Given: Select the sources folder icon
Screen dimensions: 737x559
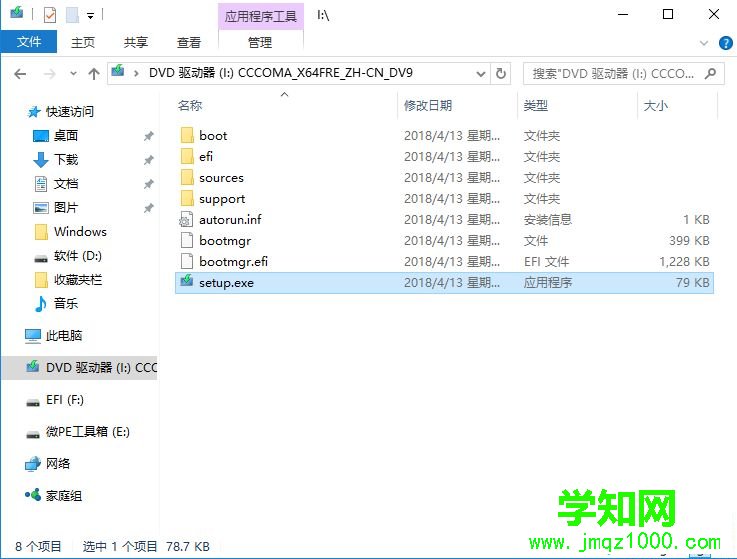Looking at the screenshot, I should (x=187, y=177).
